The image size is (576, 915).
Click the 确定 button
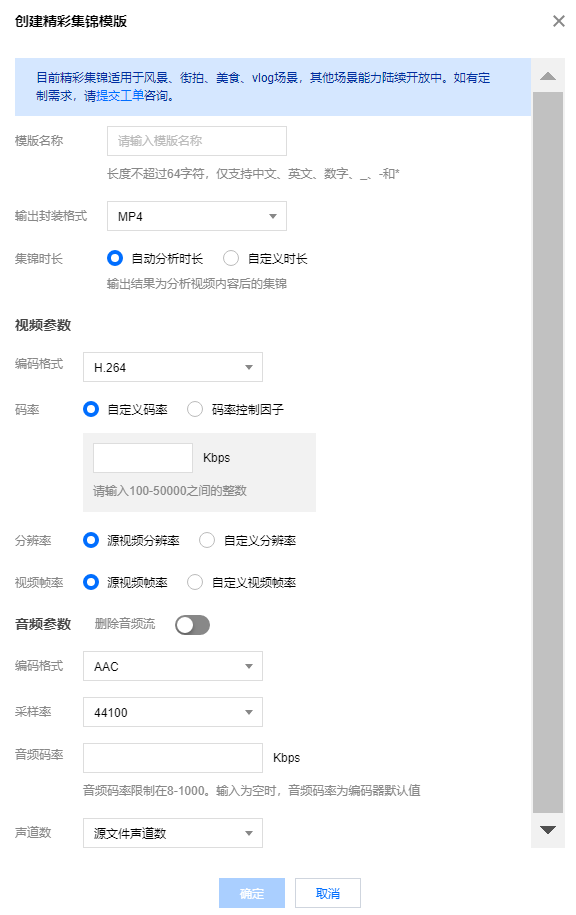point(252,893)
